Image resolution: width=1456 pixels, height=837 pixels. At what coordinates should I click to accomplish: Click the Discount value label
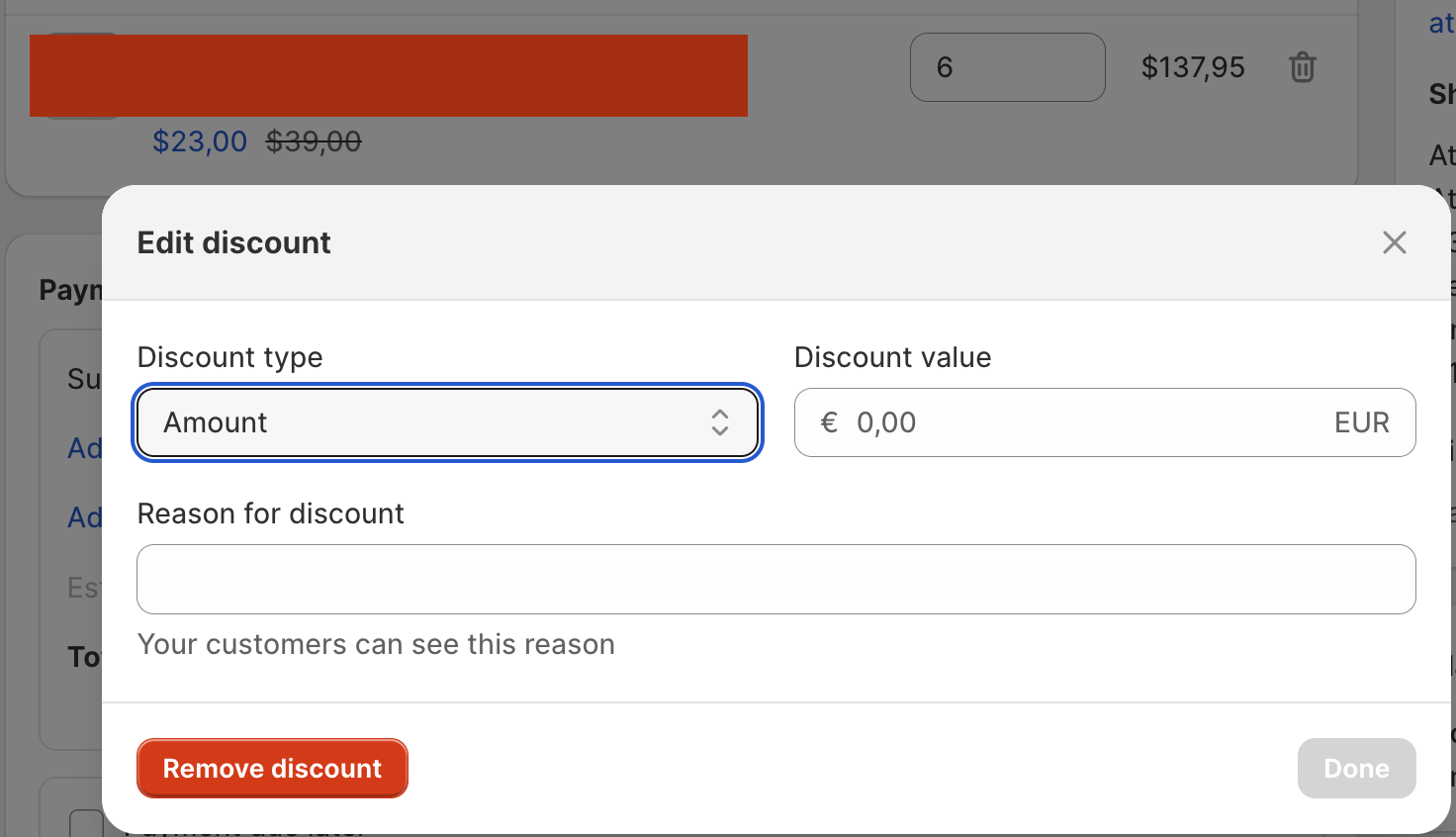coord(892,357)
